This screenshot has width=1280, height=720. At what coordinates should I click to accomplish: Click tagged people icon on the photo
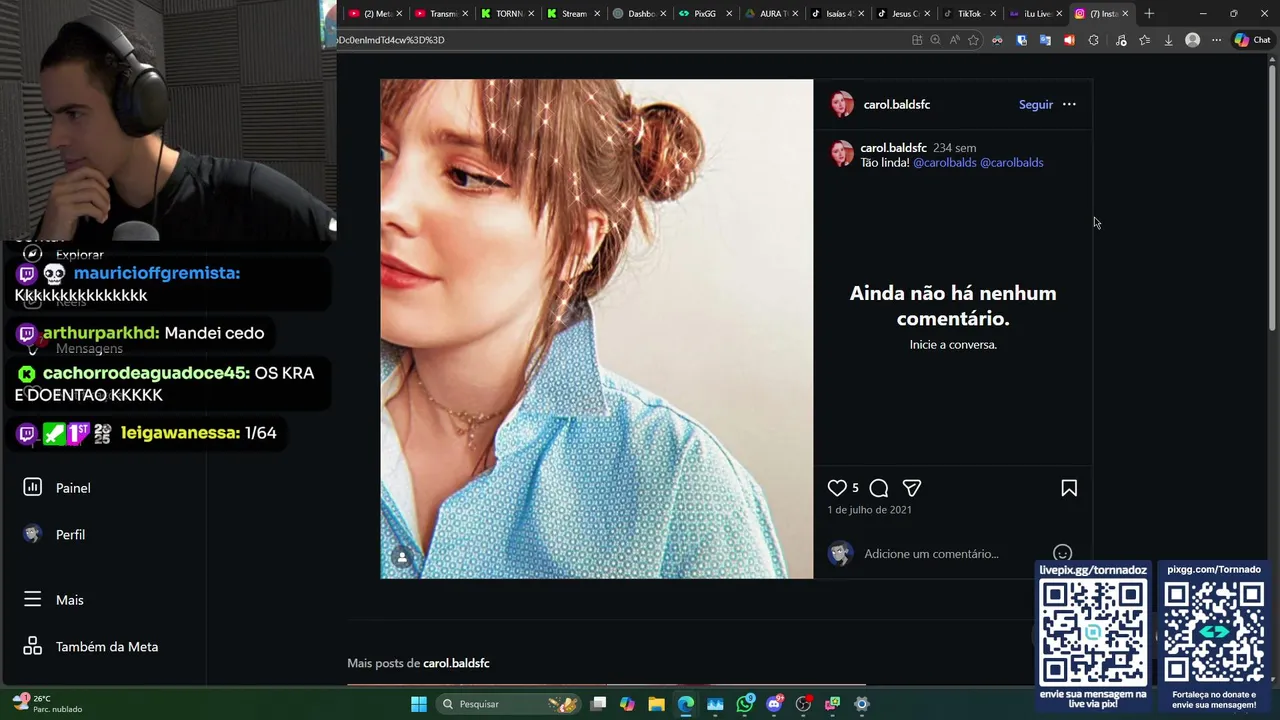pos(402,558)
